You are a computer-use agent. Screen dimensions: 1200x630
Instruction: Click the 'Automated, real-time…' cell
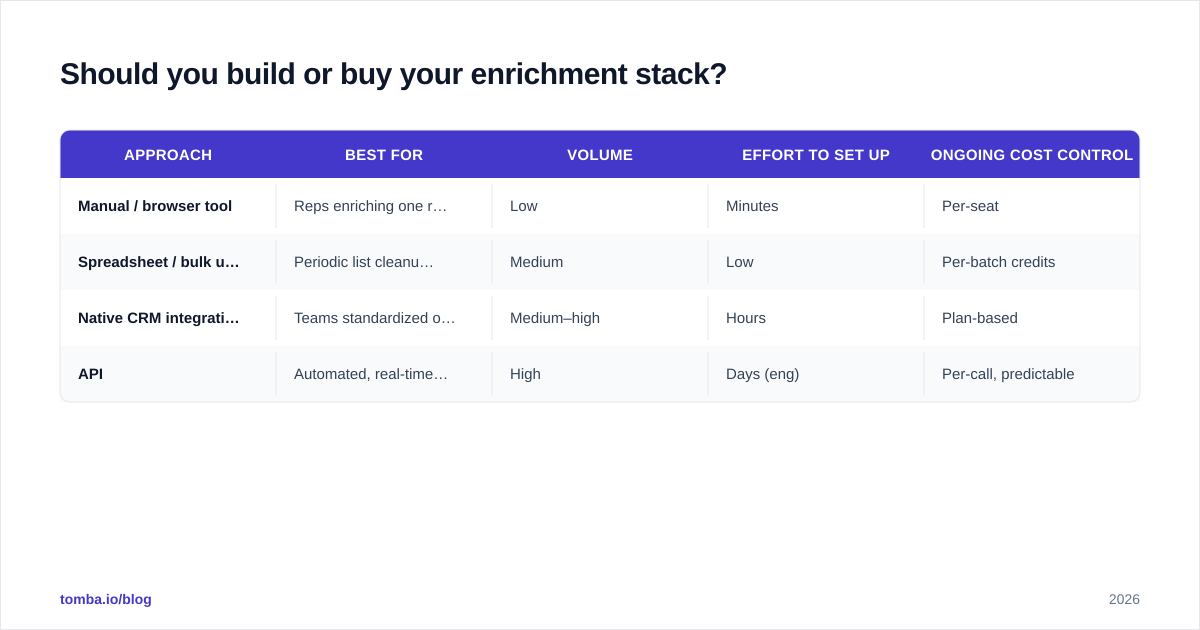point(384,374)
